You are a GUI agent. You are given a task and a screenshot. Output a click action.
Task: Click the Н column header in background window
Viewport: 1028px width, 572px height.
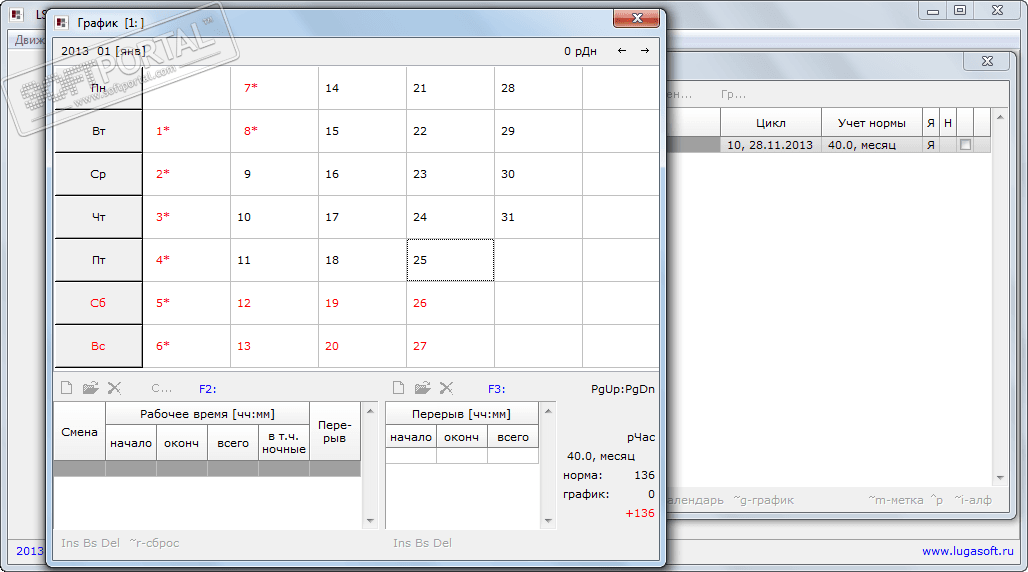[947, 123]
